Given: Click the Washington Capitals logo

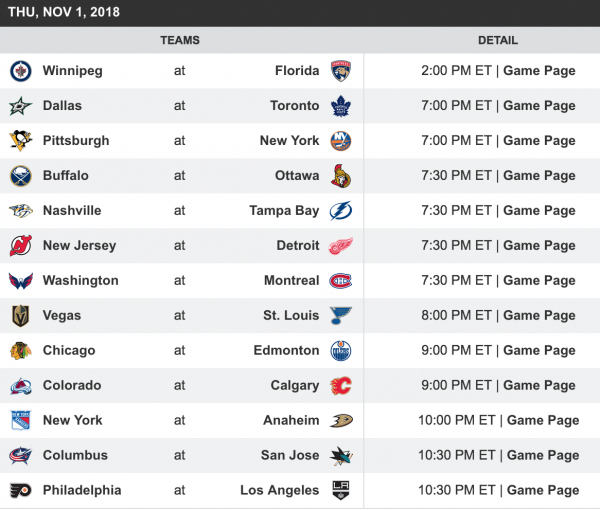Looking at the screenshot, I should click(21, 281).
